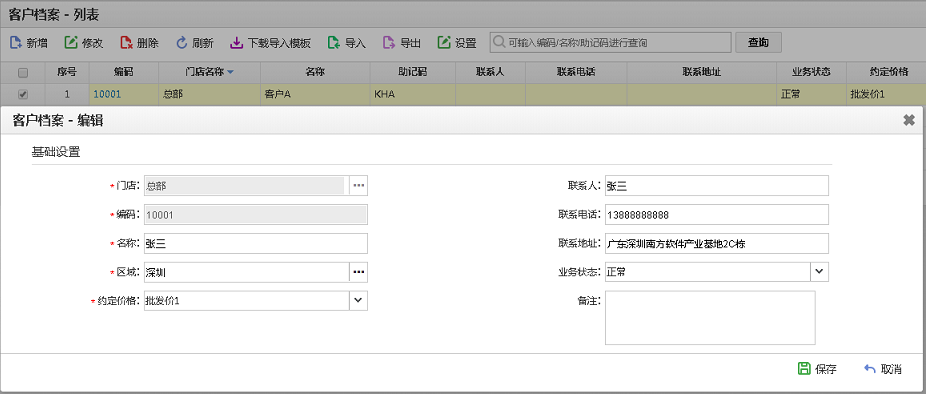Click the 新增 (add new) toolbar icon

[16, 43]
